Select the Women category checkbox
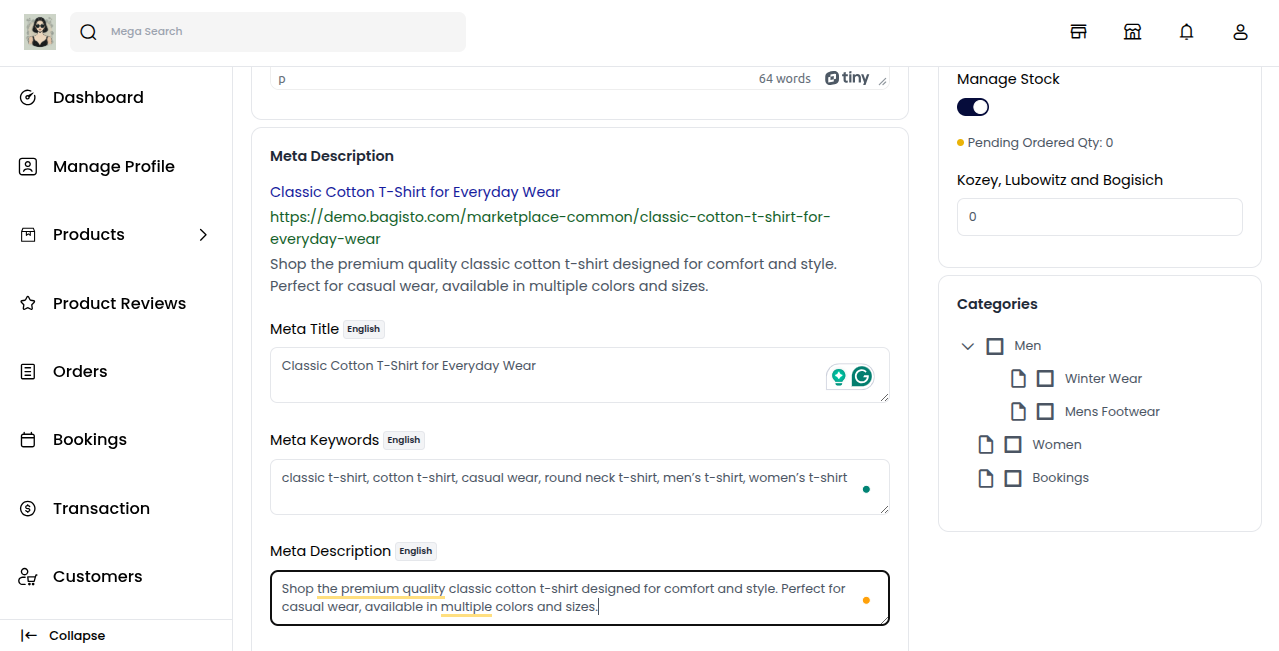This screenshot has height=651, width=1279. point(1013,444)
